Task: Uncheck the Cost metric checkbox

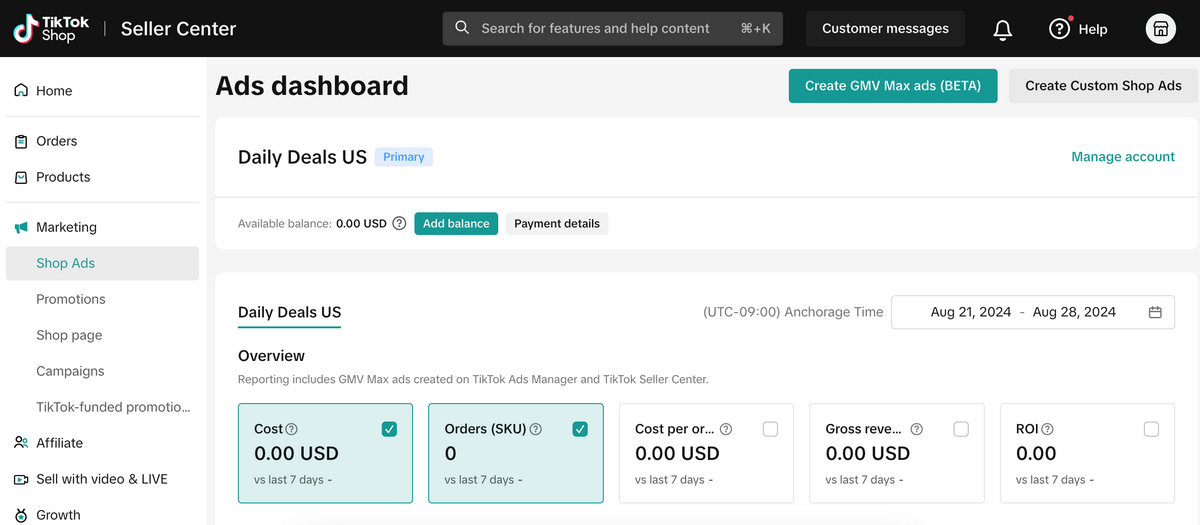Action: point(389,429)
